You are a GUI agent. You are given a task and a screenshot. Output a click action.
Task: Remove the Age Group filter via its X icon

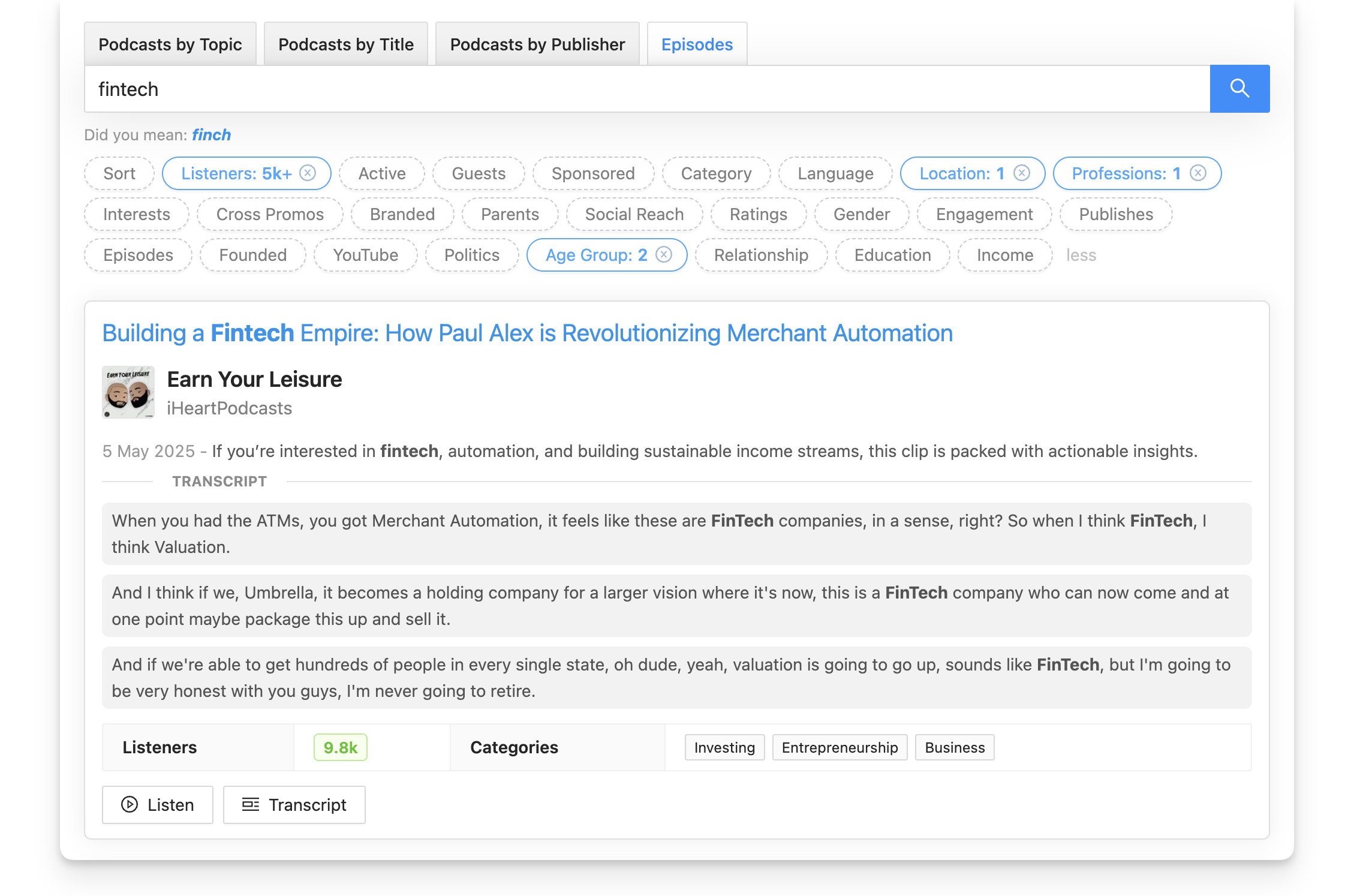coord(664,254)
